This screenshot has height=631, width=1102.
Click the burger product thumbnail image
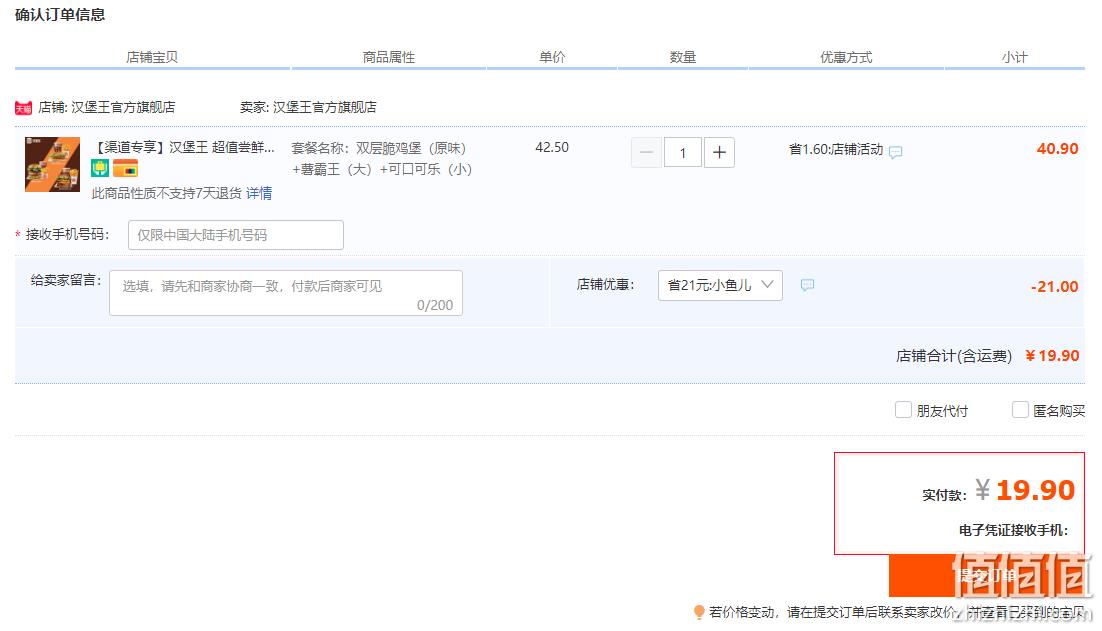click(x=53, y=164)
